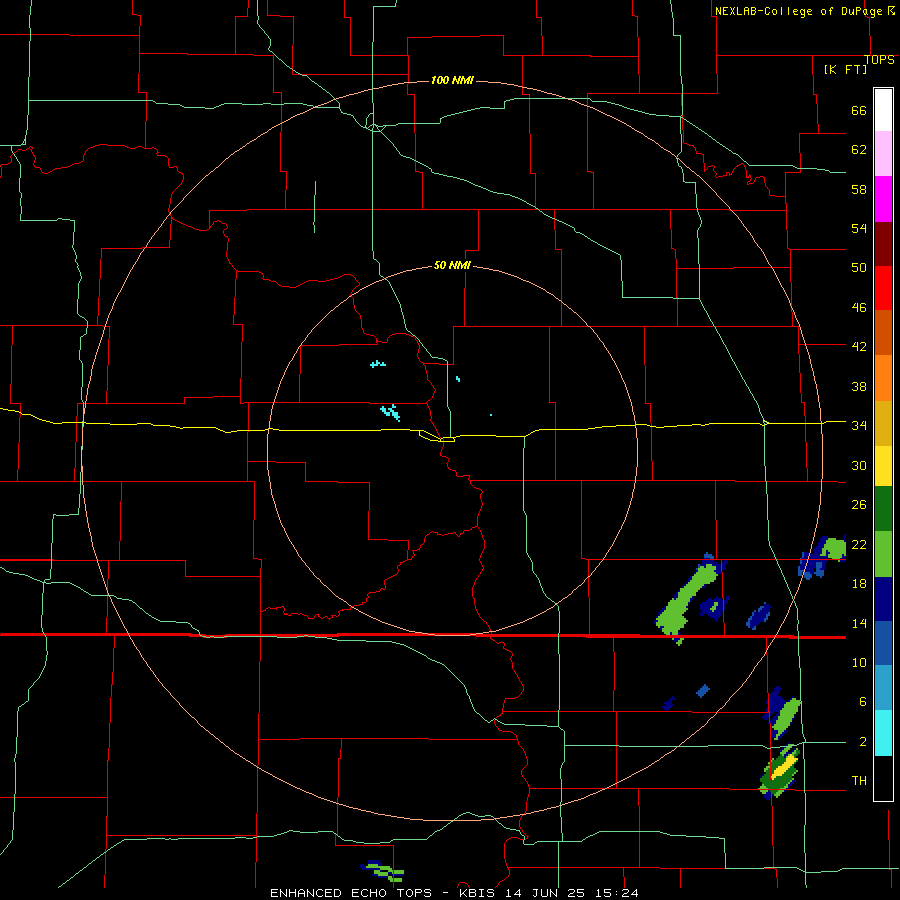Image resolution: width=900 pixels, height=900 pixels.
Task: Click the 50 NMI range ring label
Action: click(x=452, y=265)
